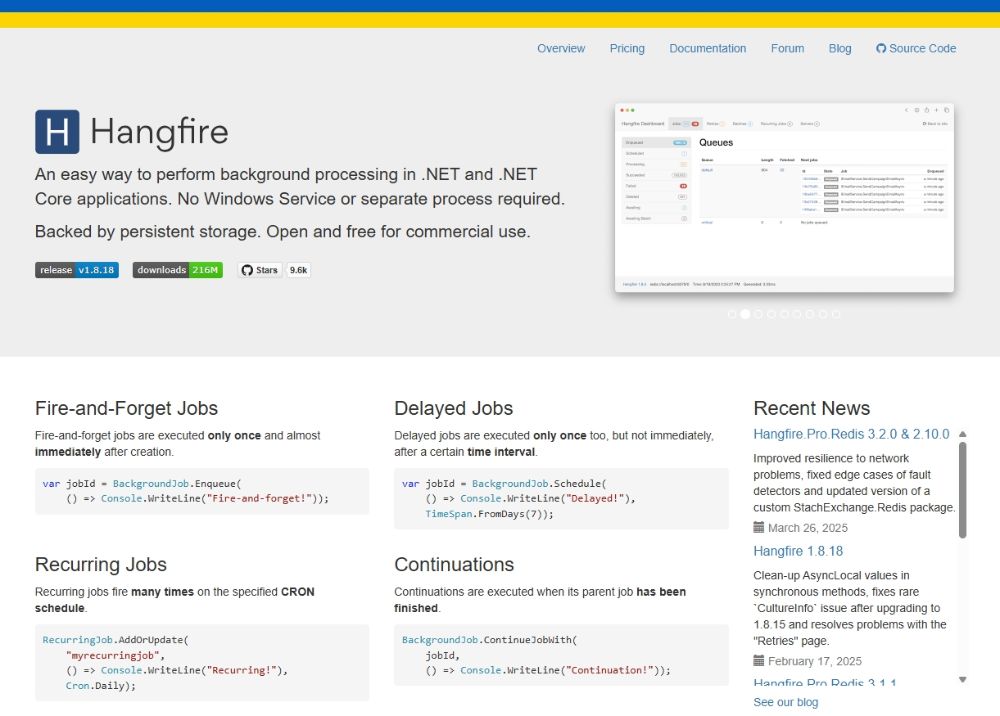Click the BackgroundJob.Enqueue code block
The width and height of the screenshot is (1000, 716).
pyautogui.click(x=202, y=491)
